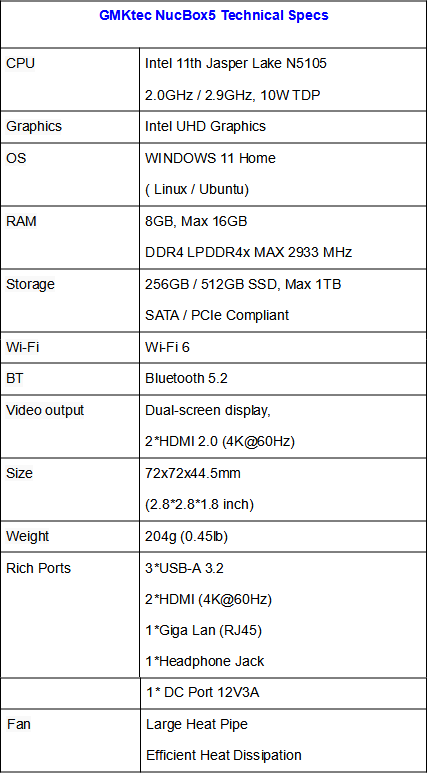Click DDR4 LPDDR4x MAX 2933 MHz text
Image resolution: width=427 pixels, height=773 pixels.
click(249, 252)
